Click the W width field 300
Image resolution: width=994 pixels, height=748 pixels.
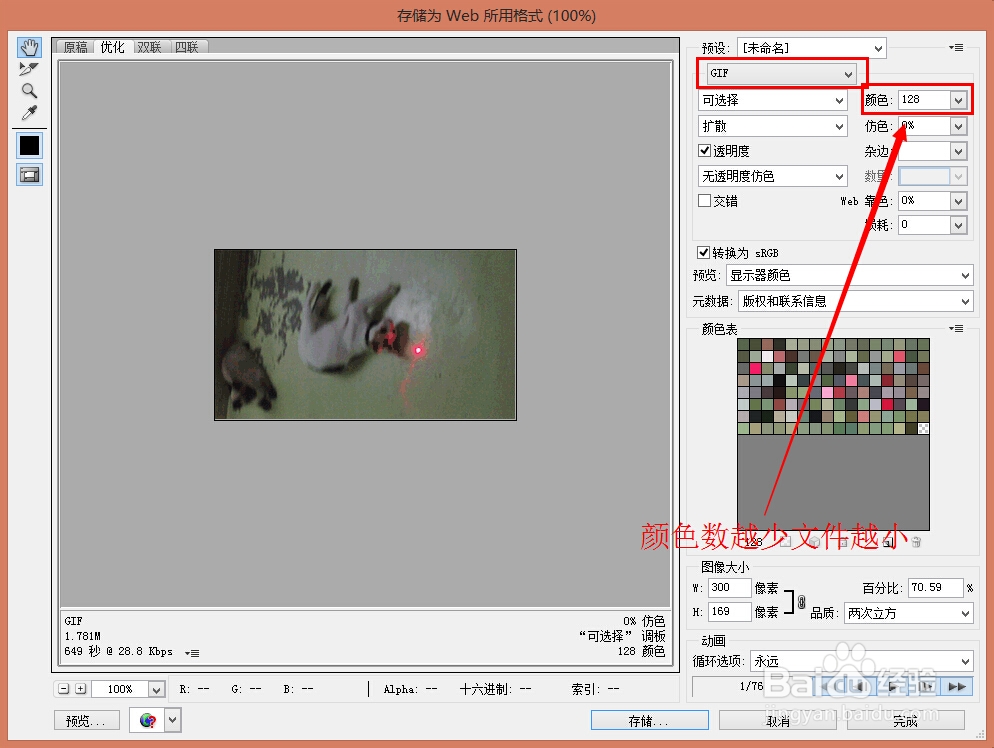pyautogui.click(x=729, y=588)
